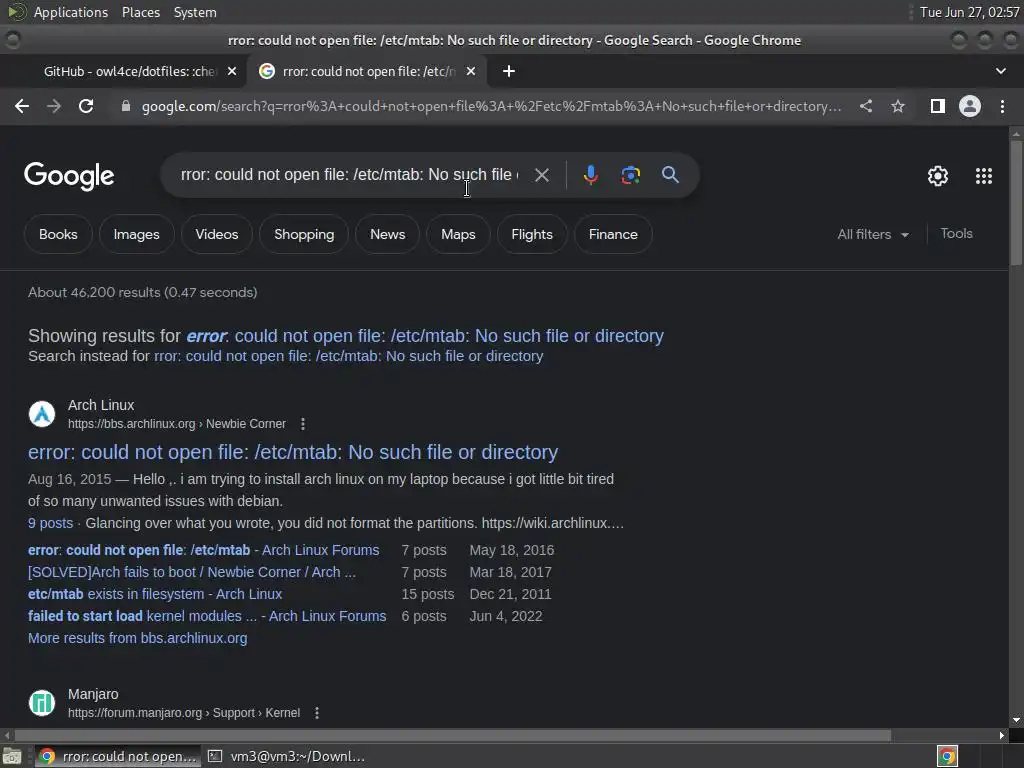1024x768 pixels.
Task: Open Chrome's three-dot menu
Action: (x=1002, y=106)
